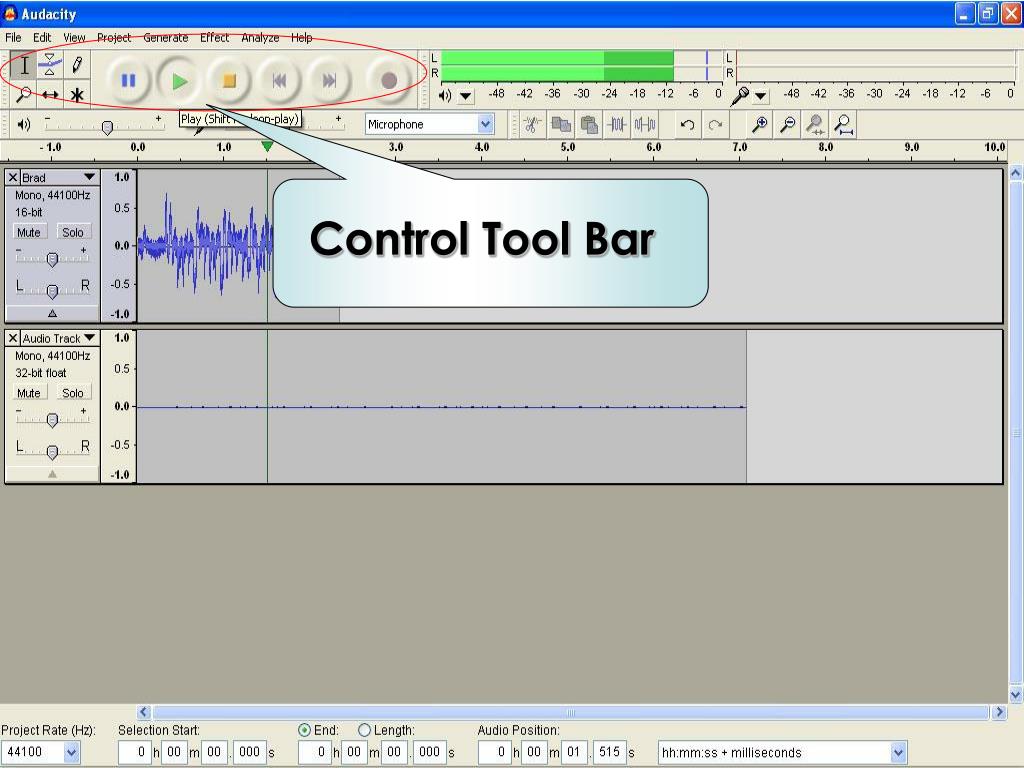Click Fit Project in window icon

click(844, 124)
